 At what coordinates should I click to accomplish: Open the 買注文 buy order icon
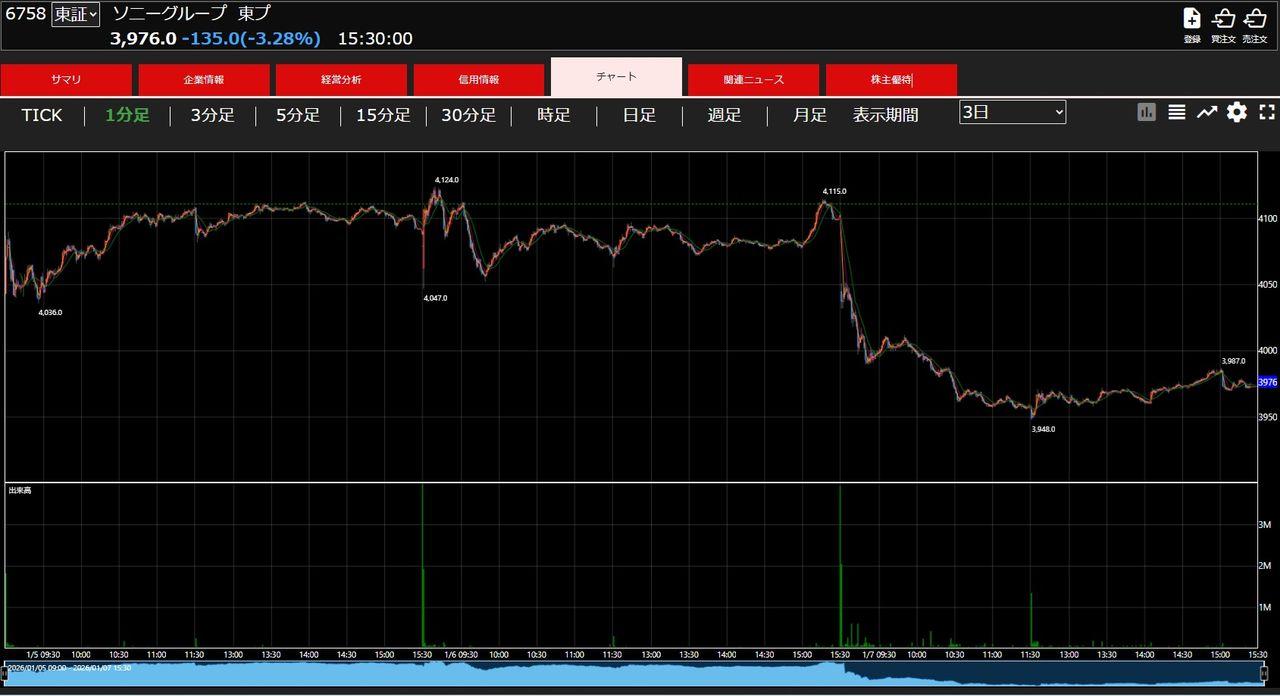pos(1223,19)
